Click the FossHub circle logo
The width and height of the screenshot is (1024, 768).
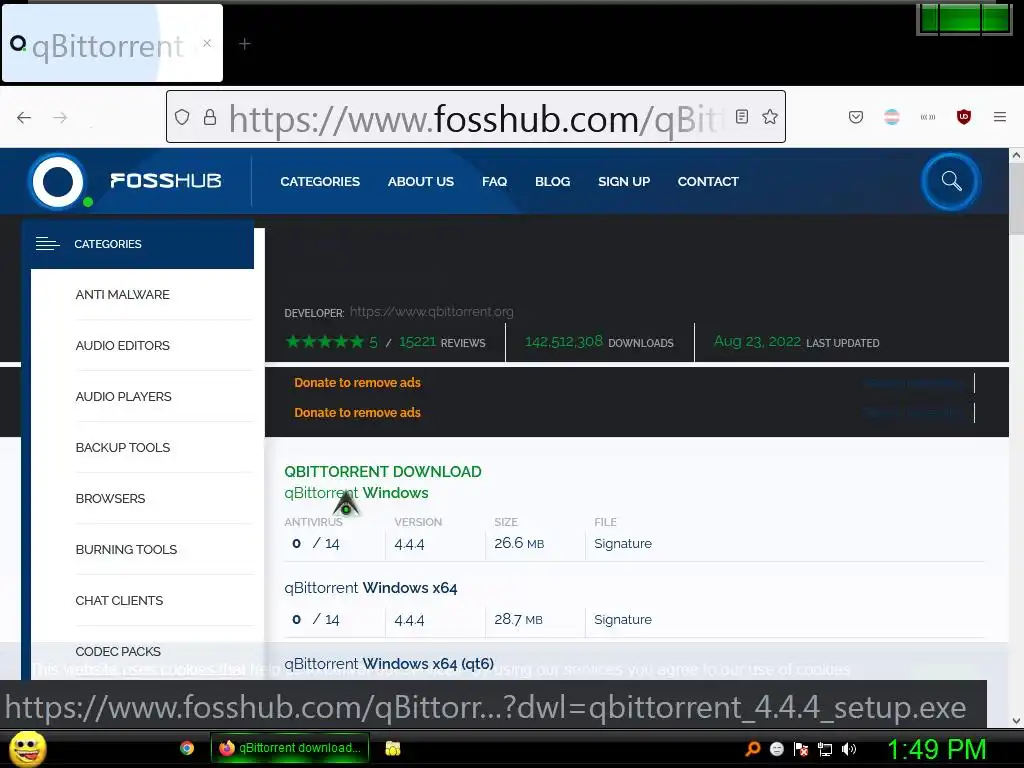[58, 181]
